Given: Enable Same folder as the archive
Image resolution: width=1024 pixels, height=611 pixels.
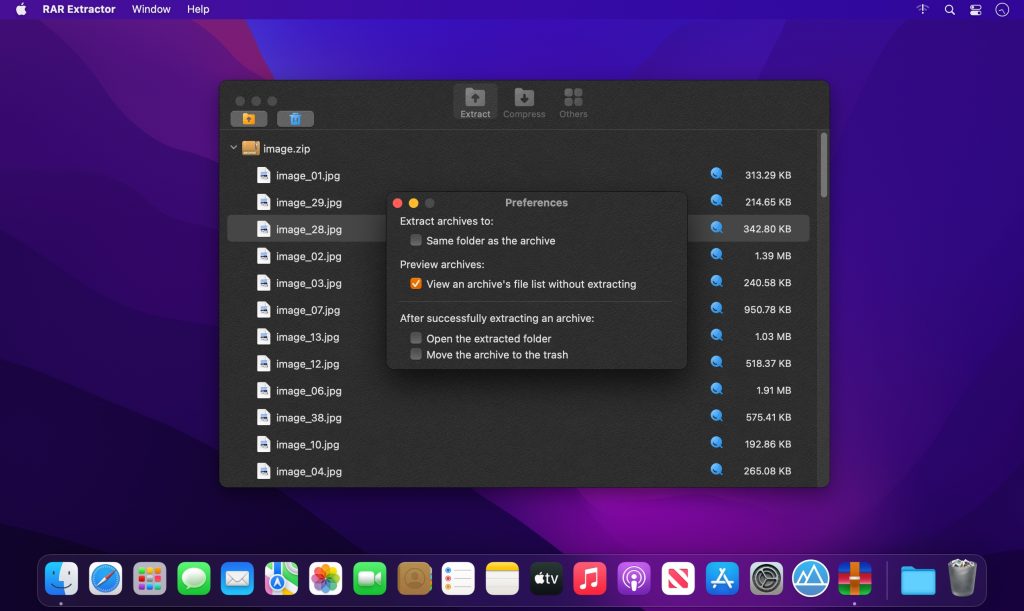Looking at the screenshot, I should [x=415, y=240].
